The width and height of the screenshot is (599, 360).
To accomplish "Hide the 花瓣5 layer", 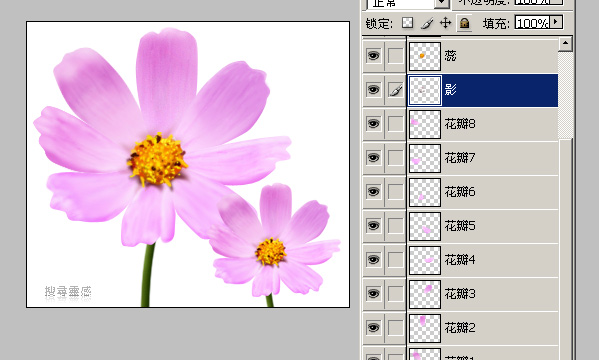I will coord(373,226).
